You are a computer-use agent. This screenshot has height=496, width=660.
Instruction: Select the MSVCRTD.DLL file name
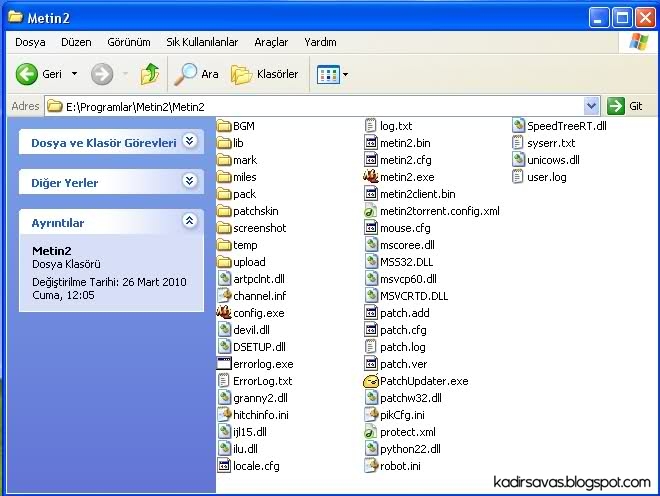click(x=414, y=296)
